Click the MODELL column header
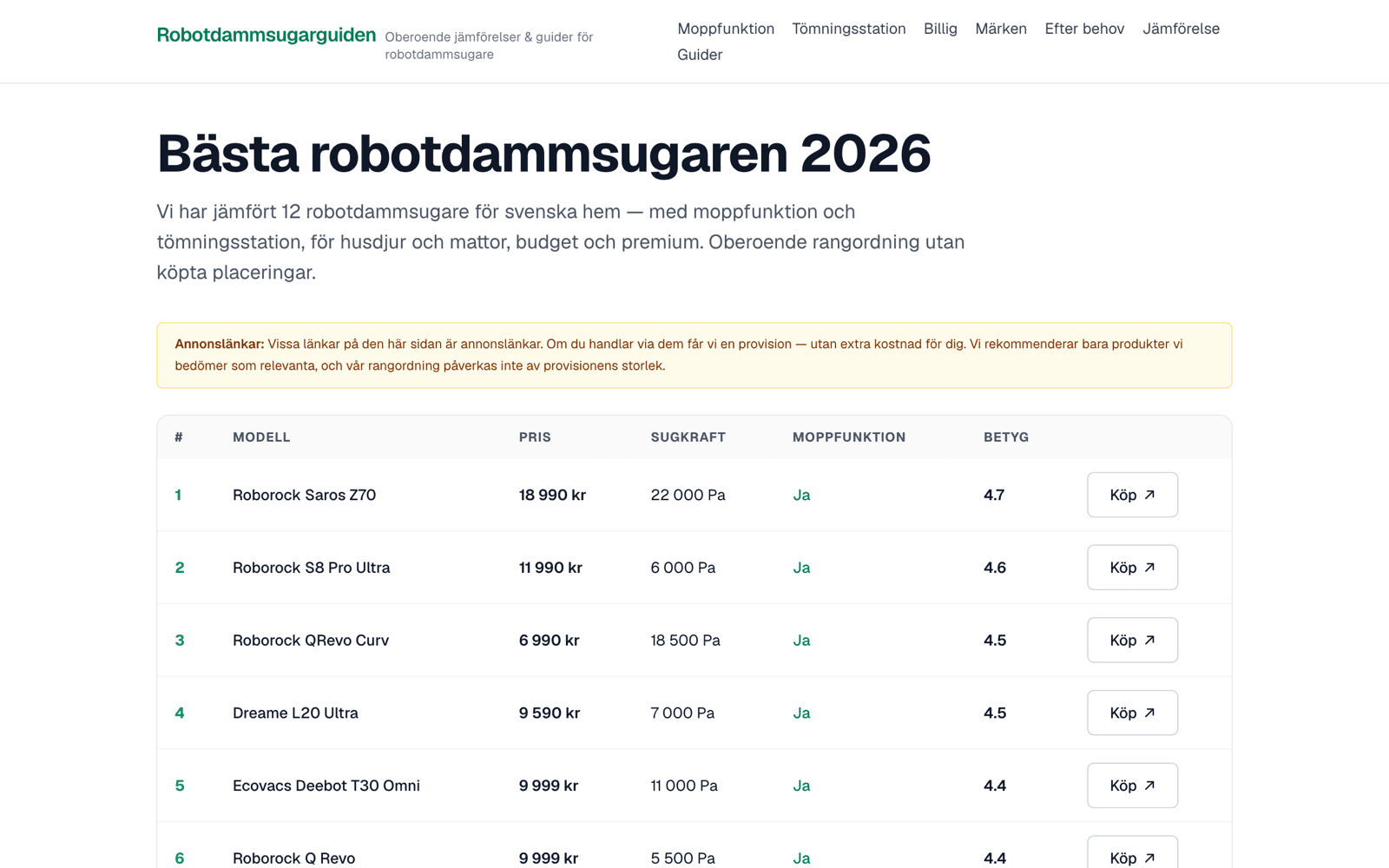The width and height of the screenshot is (1389, 868). tap(261, 437)
